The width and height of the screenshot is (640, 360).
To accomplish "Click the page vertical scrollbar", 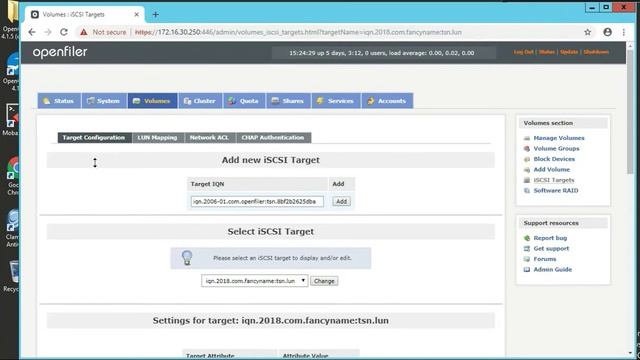I will [x=630, y=112].
